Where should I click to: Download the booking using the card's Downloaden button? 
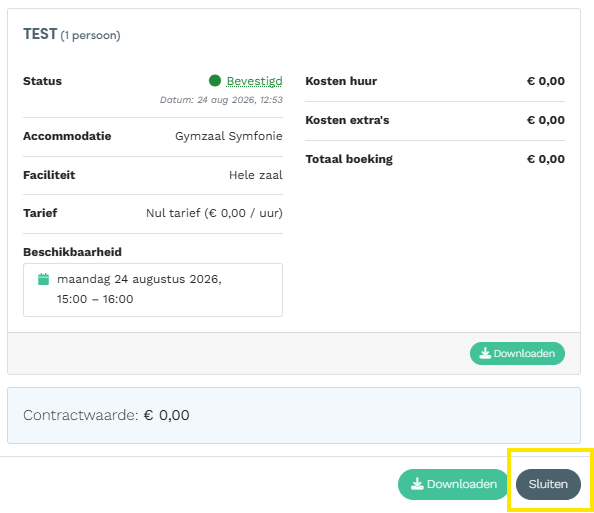(x=517, y=353)
